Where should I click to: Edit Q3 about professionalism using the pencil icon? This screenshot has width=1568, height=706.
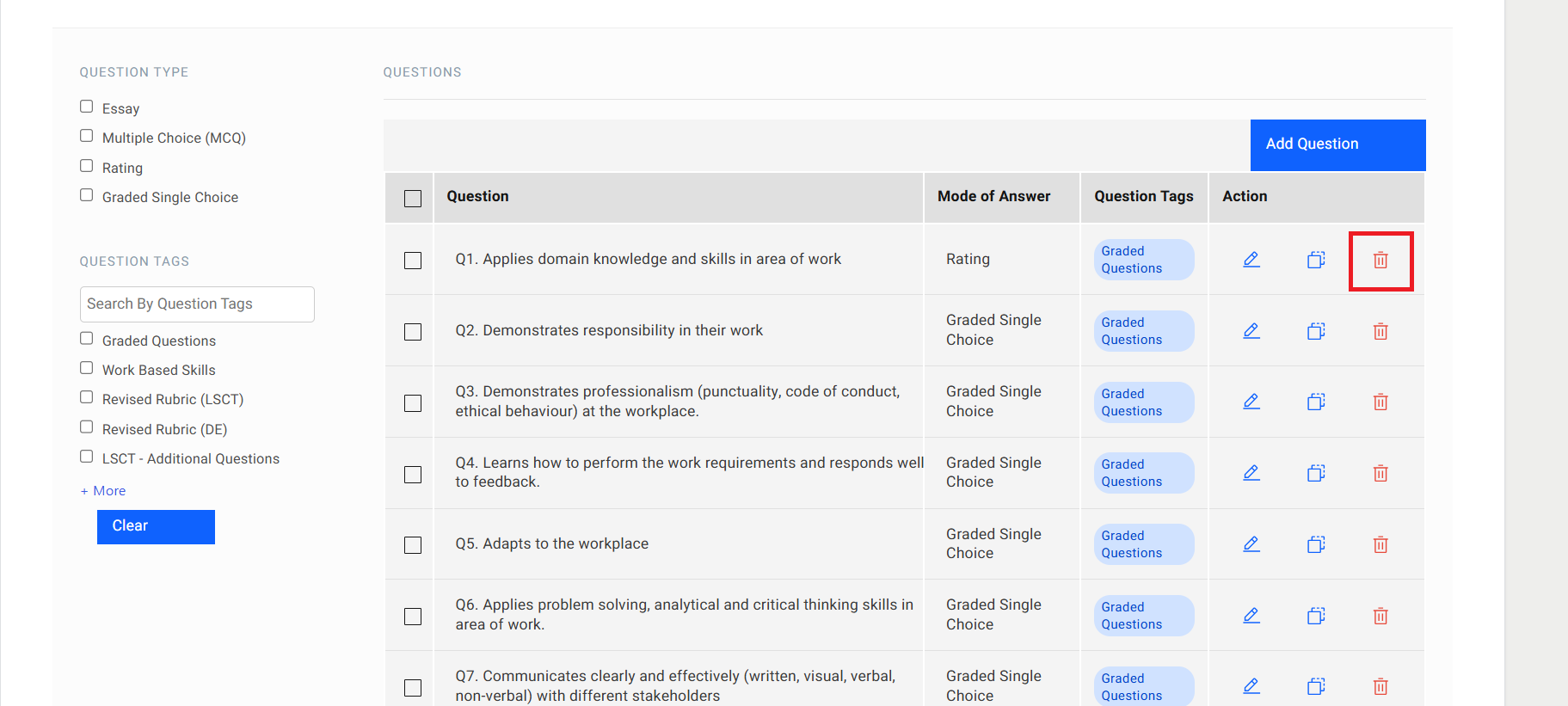point(1251,402)
